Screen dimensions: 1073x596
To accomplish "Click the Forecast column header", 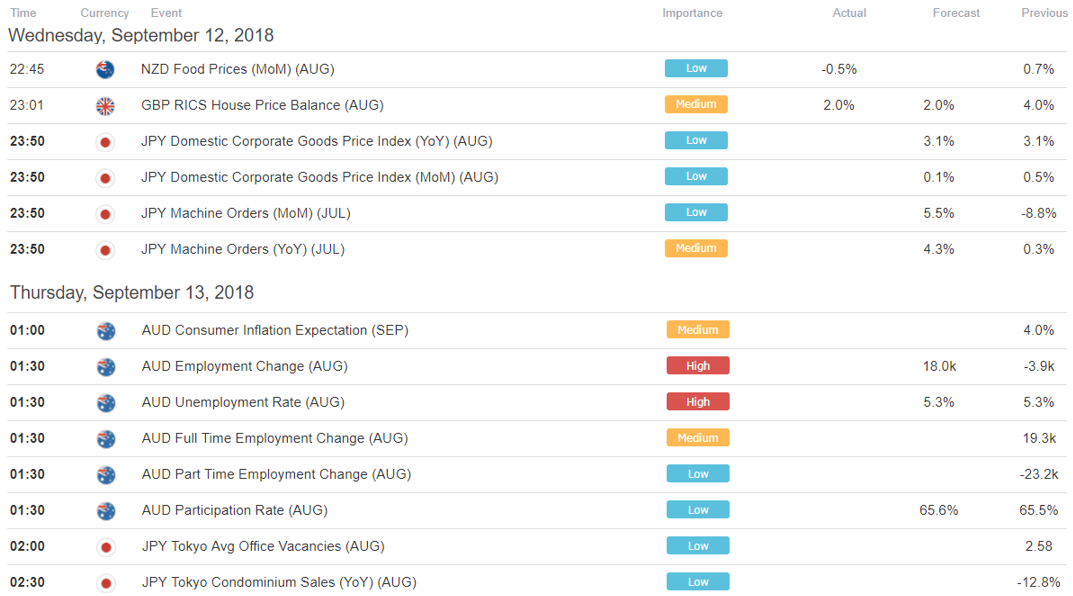I will pyautogui.click(x=956, y=13).
